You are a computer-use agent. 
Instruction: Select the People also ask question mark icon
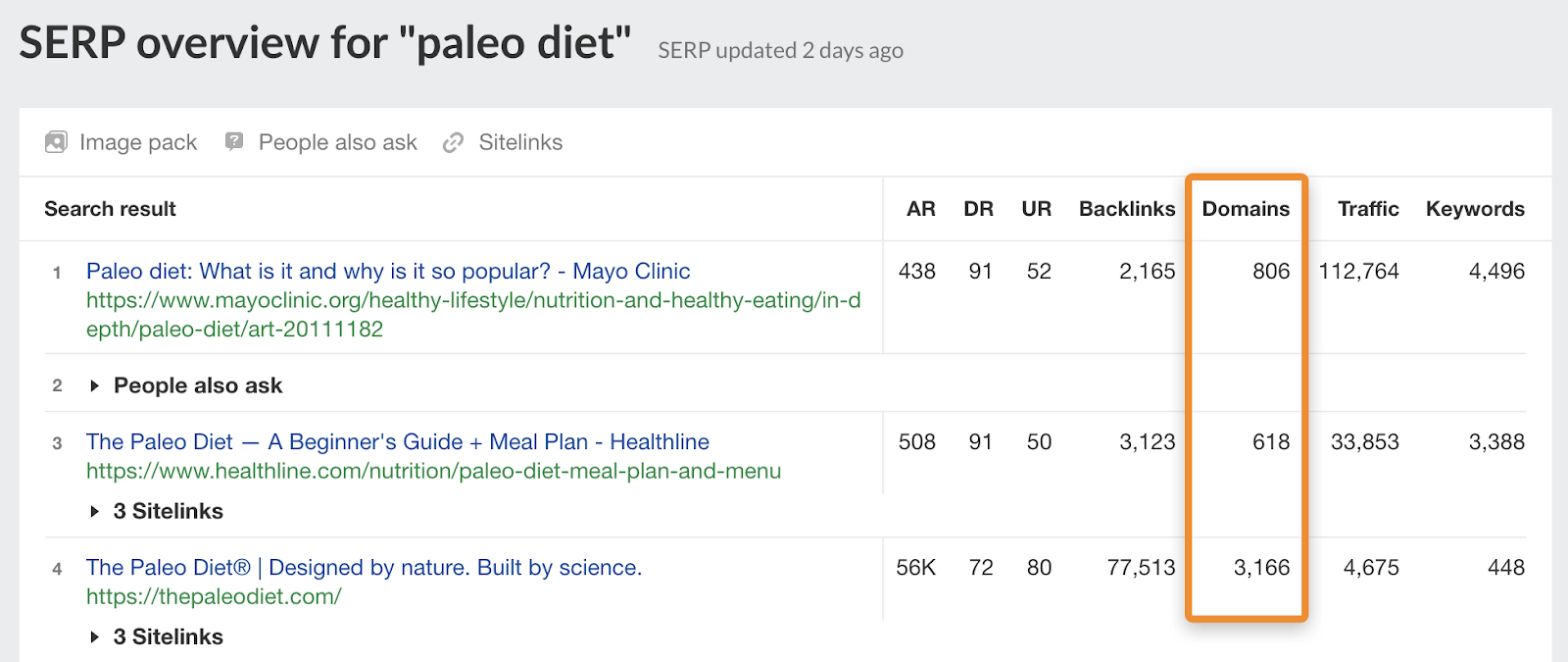tap(232, 142)
